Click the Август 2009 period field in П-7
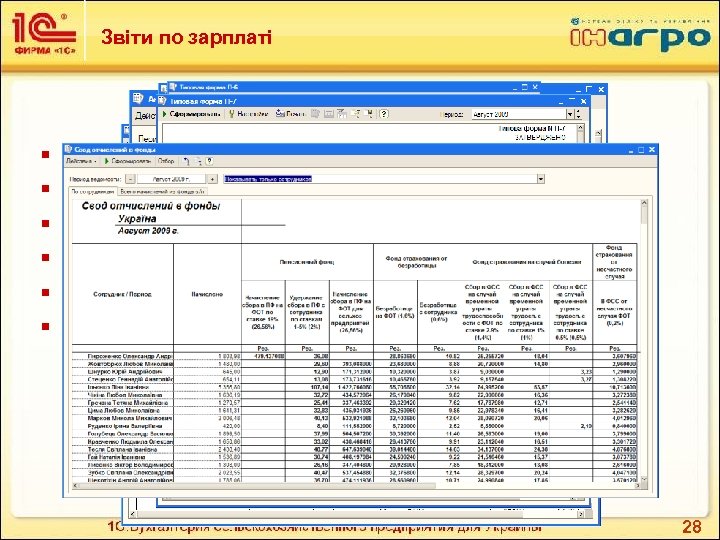 pyautogui.click(x=519, y=114)
